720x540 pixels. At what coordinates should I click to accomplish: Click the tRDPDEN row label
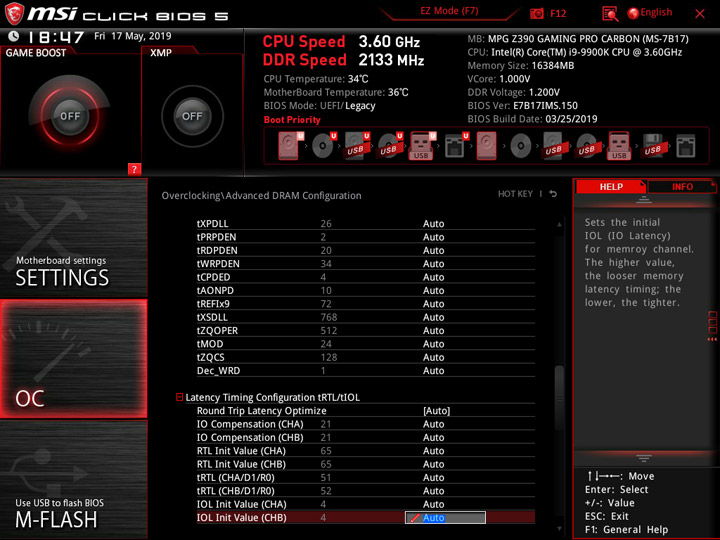[x=217, y=250]
